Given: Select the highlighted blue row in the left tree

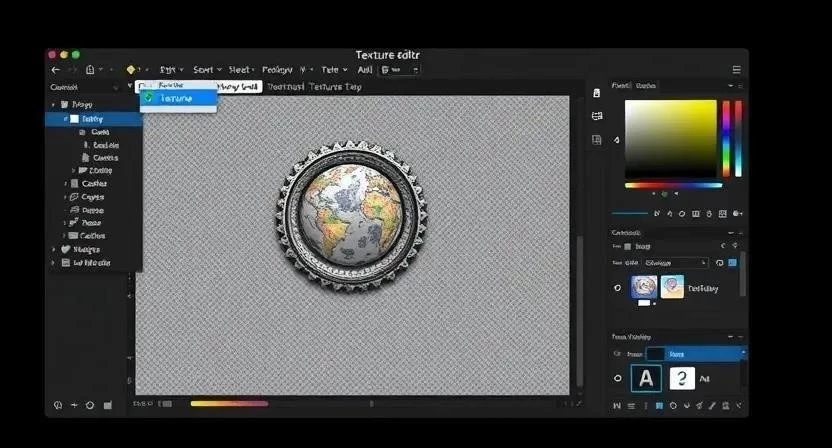Looking at the screenshot, I should tap(93, 118).
